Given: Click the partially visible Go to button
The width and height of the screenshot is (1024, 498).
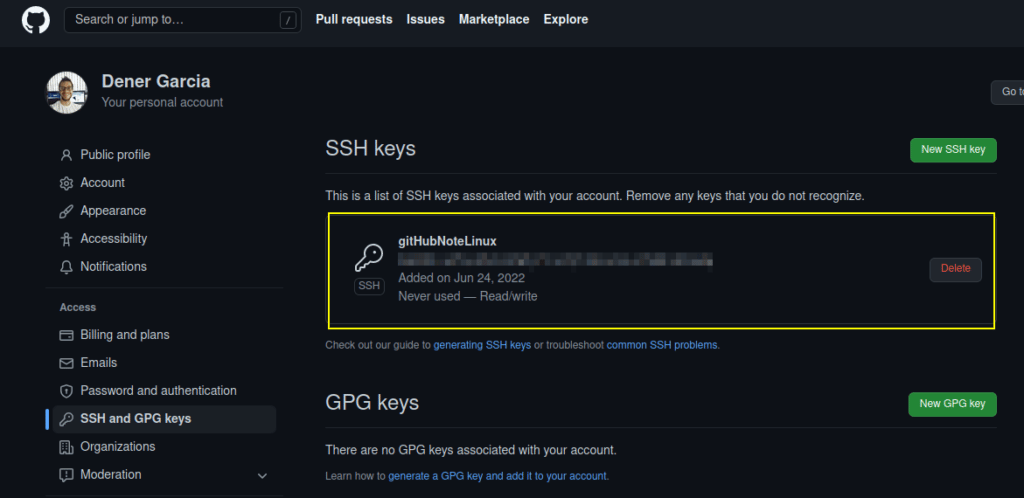Looking at the screenshot, I should (1008, 92).
